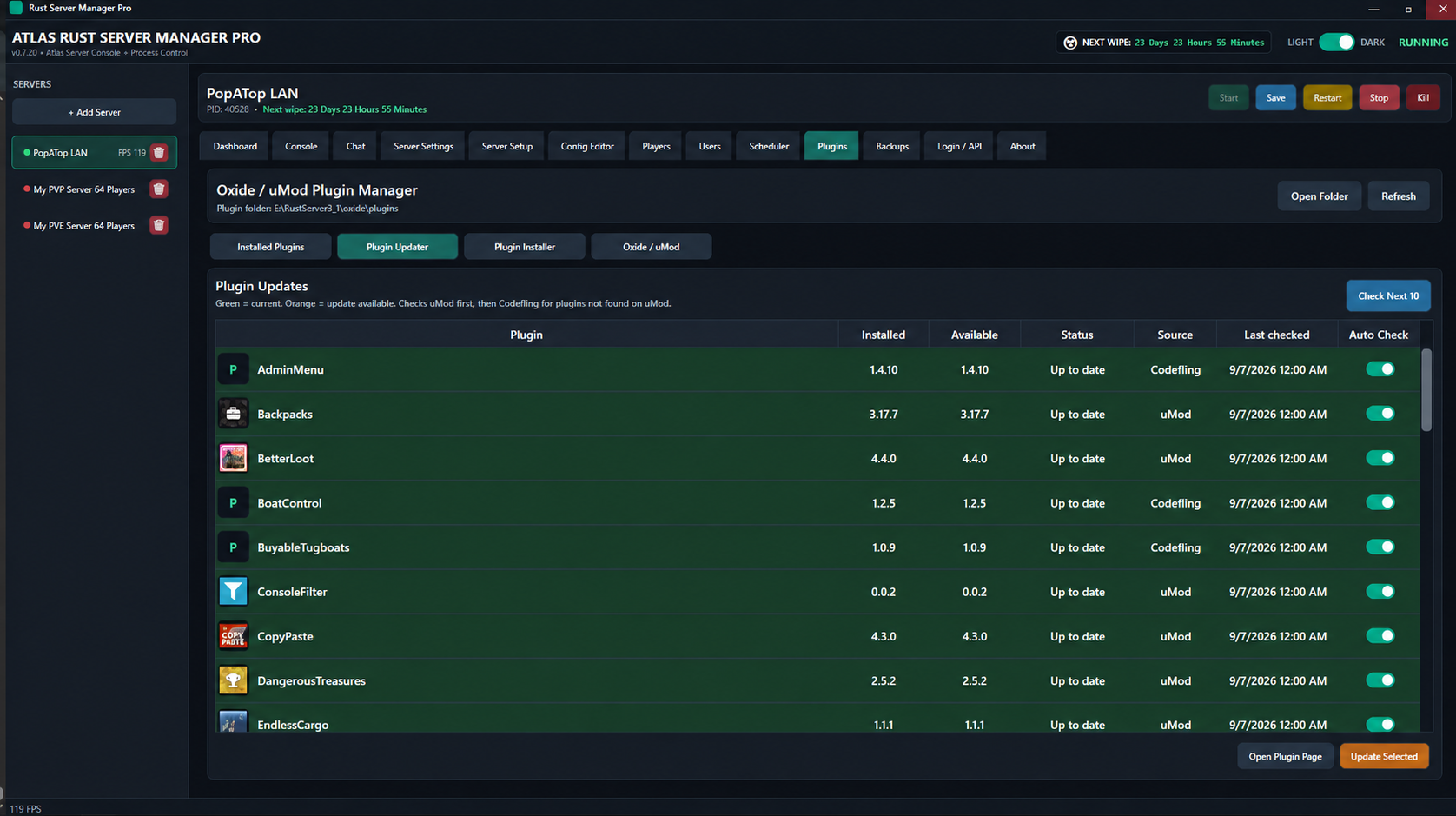Select the Installed Plugins sub-tab
The height and width of the screenshot is (816, 1456).
click(x=271, y=247)
